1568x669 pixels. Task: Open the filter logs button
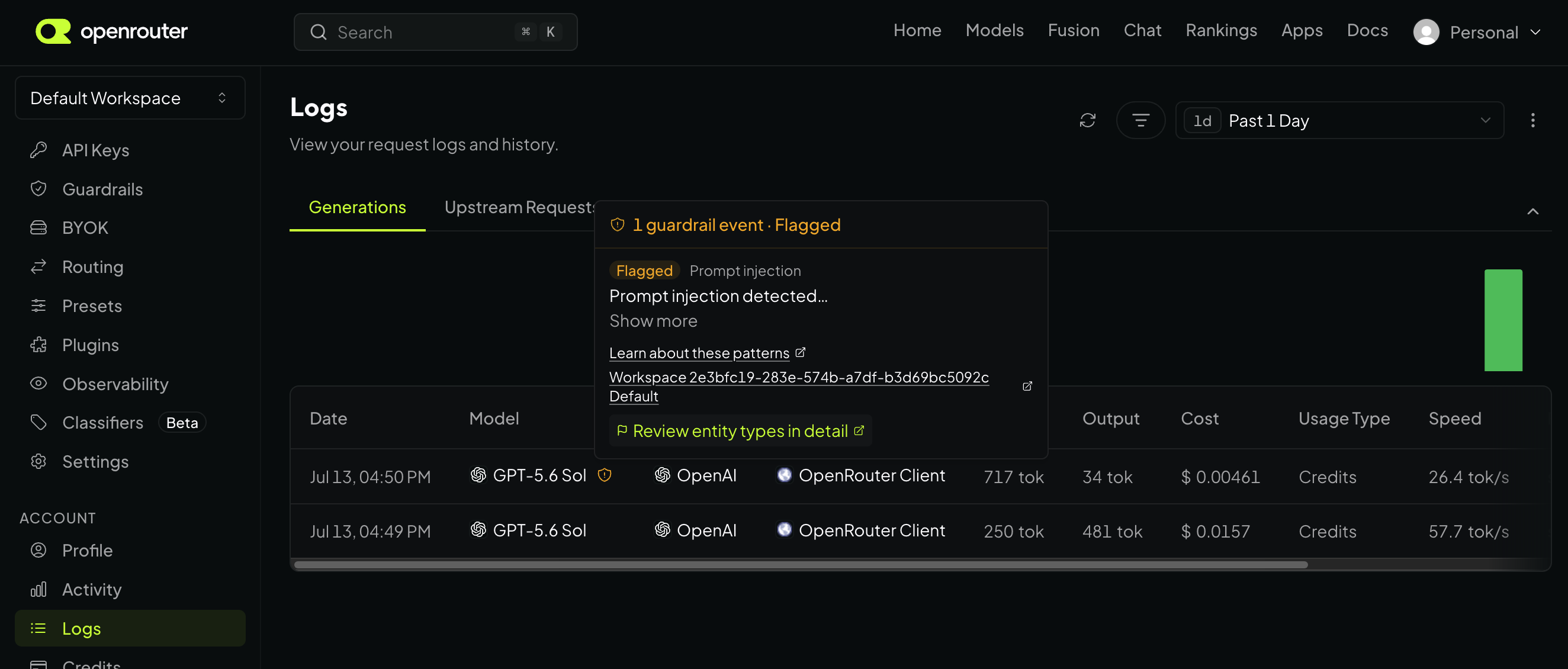(1140, 121)
